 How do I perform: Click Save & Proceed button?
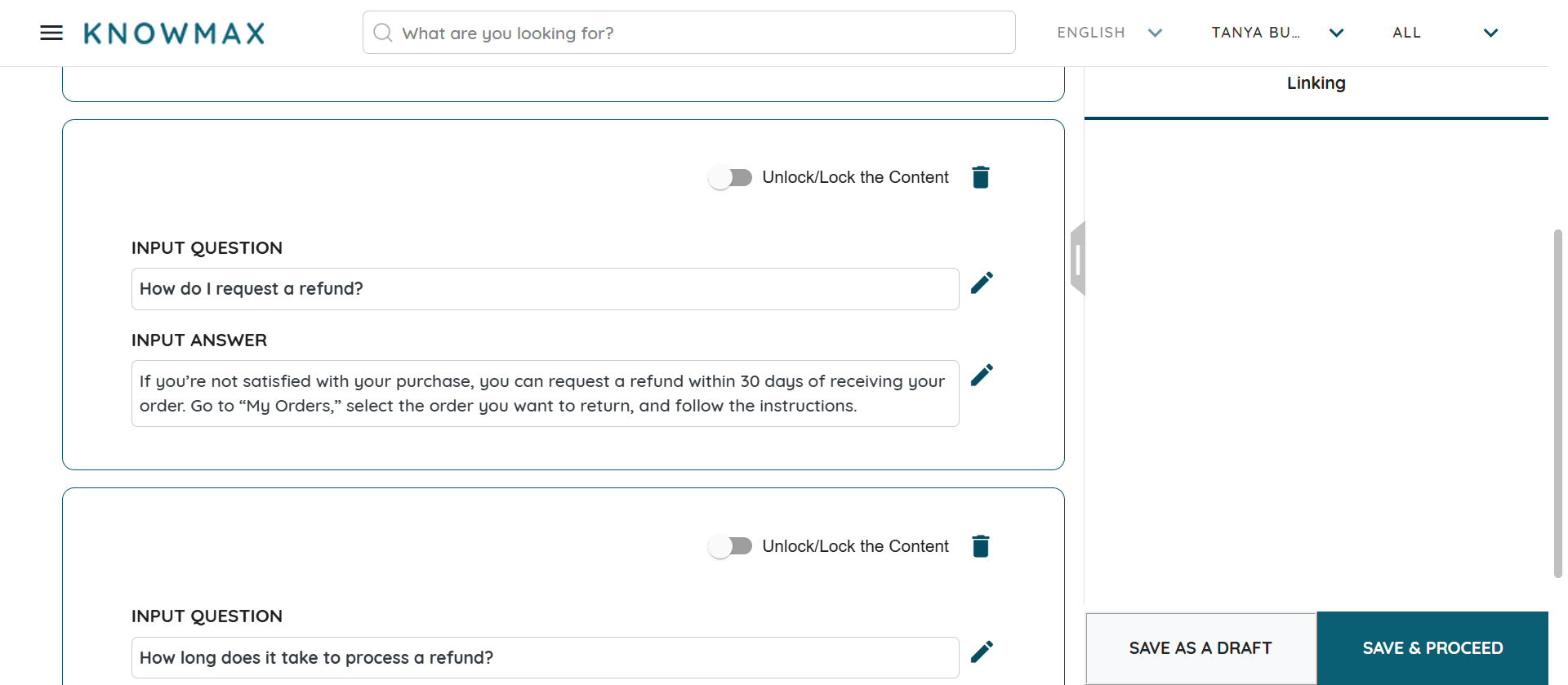pyautogui.click(x=1432, y=648)
